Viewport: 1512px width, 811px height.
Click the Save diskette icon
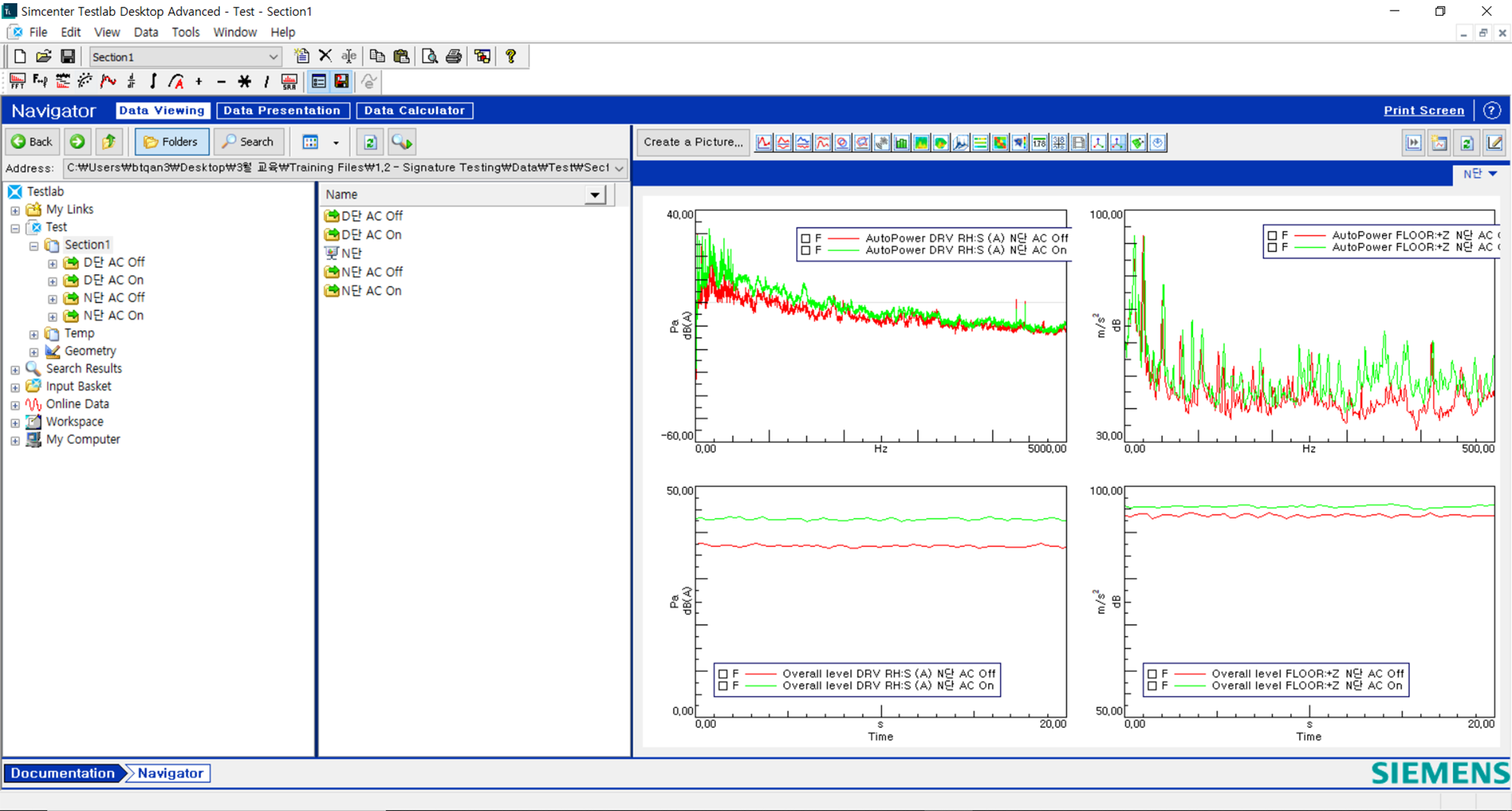pyautogui.click(x=67, y=56)
